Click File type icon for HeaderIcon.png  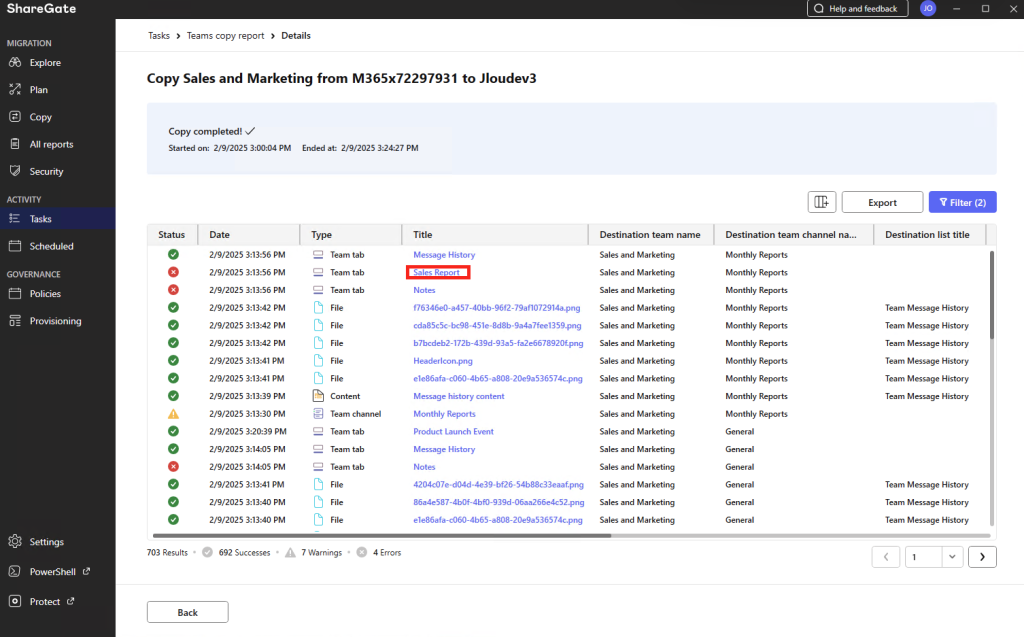tap(318, 360)
